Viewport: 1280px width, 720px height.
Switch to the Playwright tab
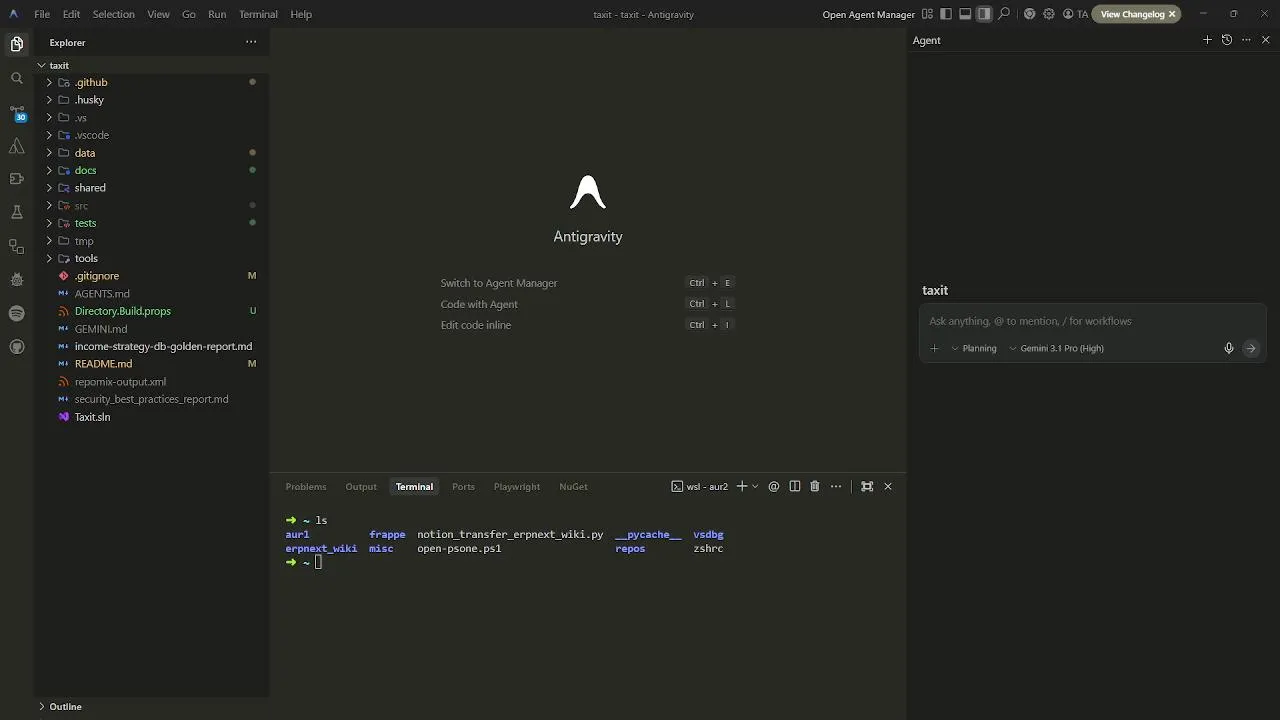click(x=516, y=486)
